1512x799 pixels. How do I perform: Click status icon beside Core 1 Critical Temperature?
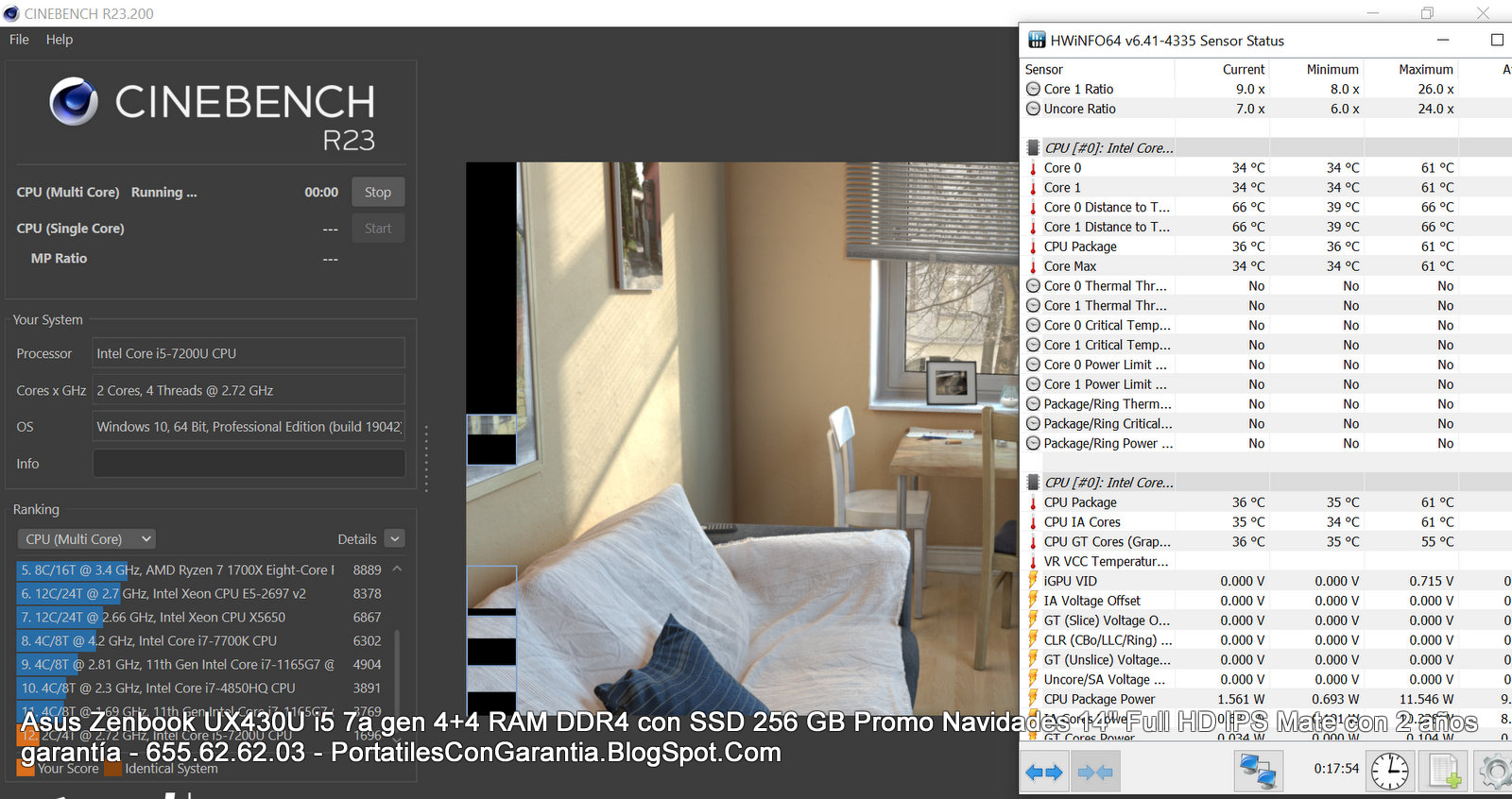1033,345
